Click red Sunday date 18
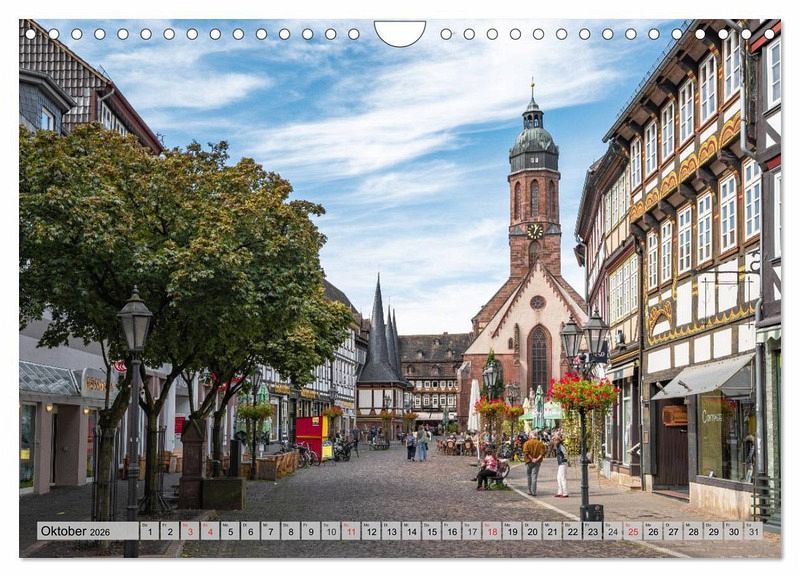Image resolution: width=800 pixels, height=577 pixels. pyautogui.click(x=491, y=531)
